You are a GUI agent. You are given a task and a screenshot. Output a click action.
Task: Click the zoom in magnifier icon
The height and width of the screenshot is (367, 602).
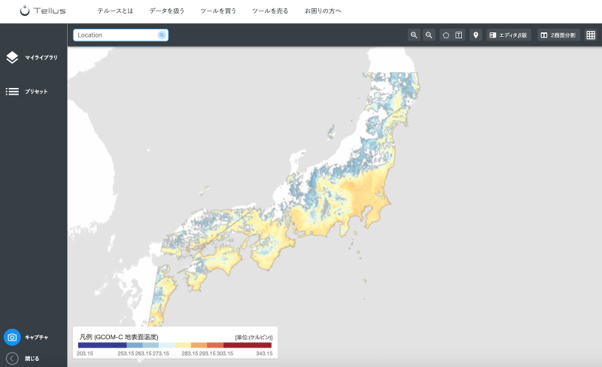click(x=413, y=35)
